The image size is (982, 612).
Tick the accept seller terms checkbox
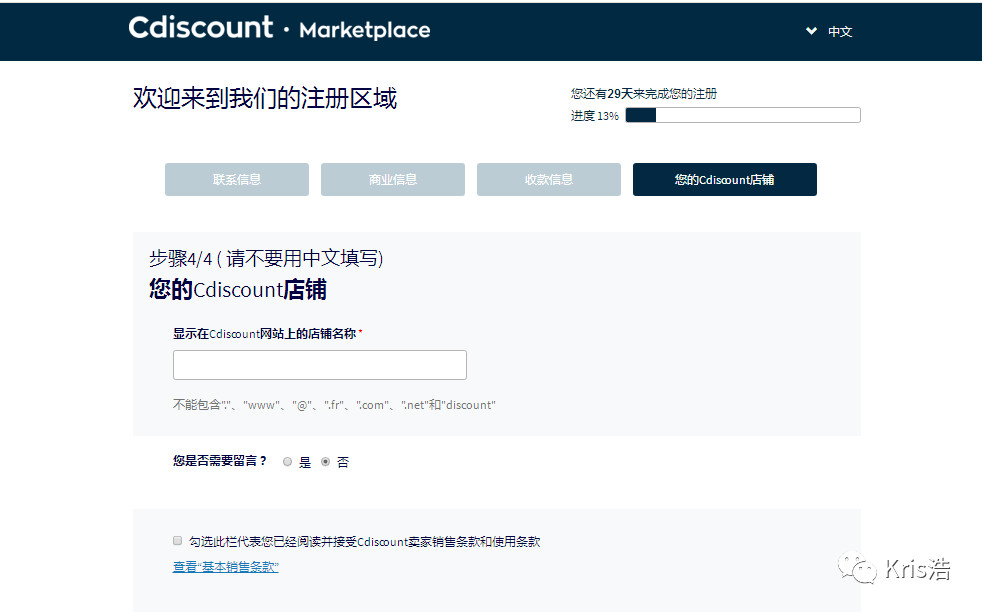coord(177,541)
